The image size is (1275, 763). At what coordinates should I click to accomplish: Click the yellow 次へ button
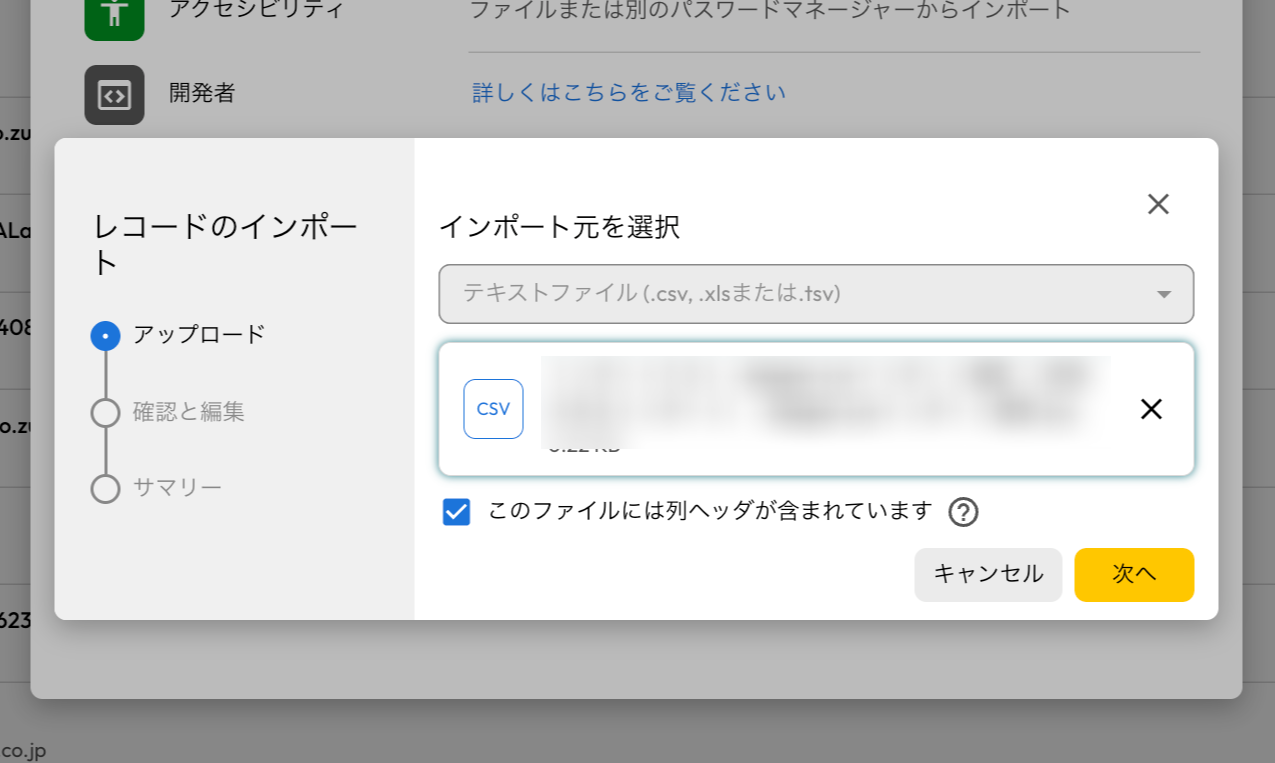(1133, 575)
